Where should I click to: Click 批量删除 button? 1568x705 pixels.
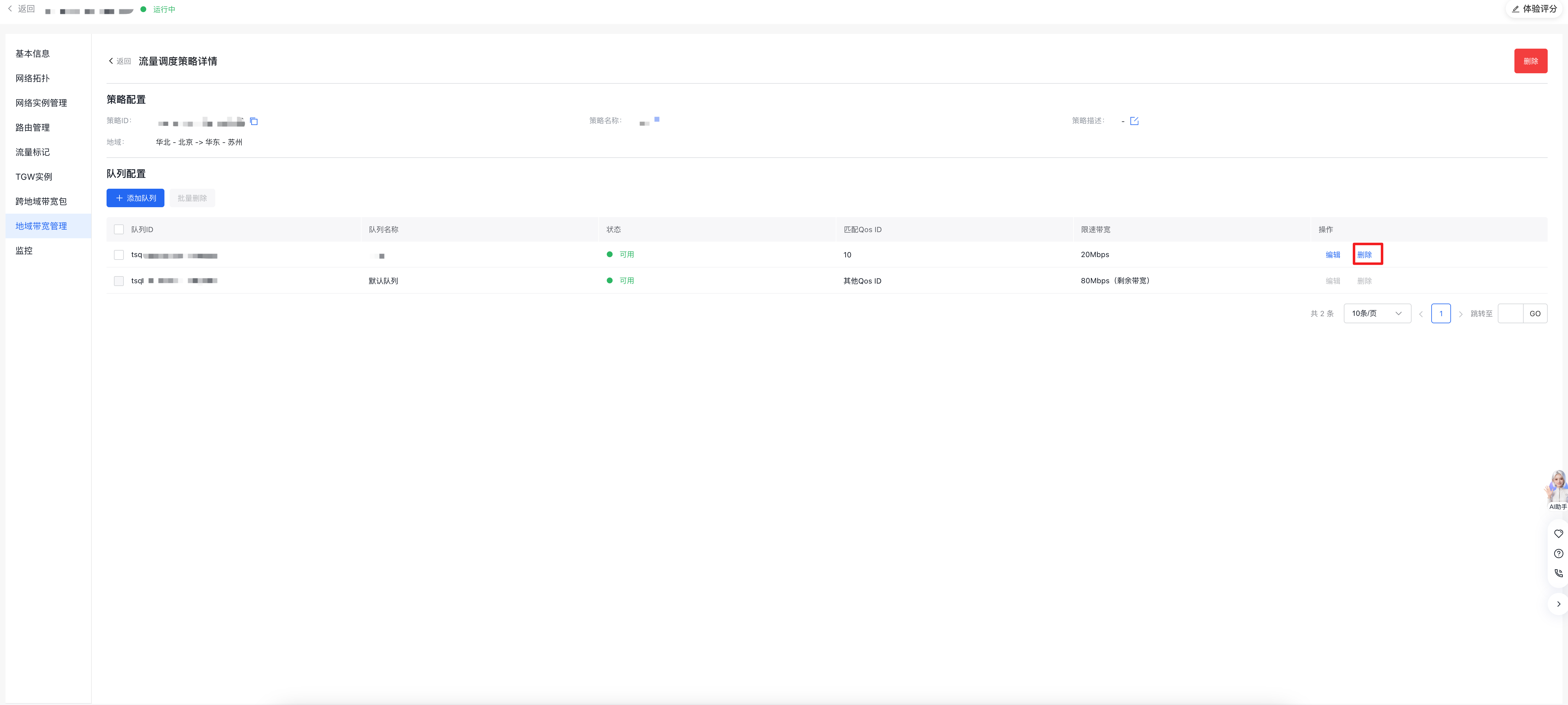(x=192, y=198)
